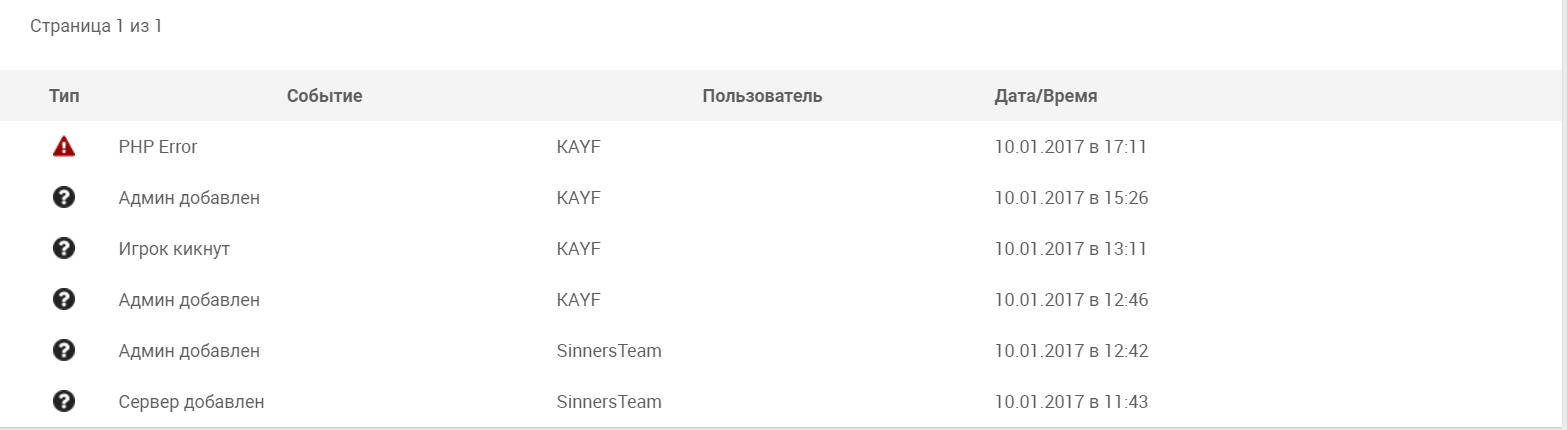Click the red warning icon for PHP Error
1567x430 pixels.
tap(64, 147)
